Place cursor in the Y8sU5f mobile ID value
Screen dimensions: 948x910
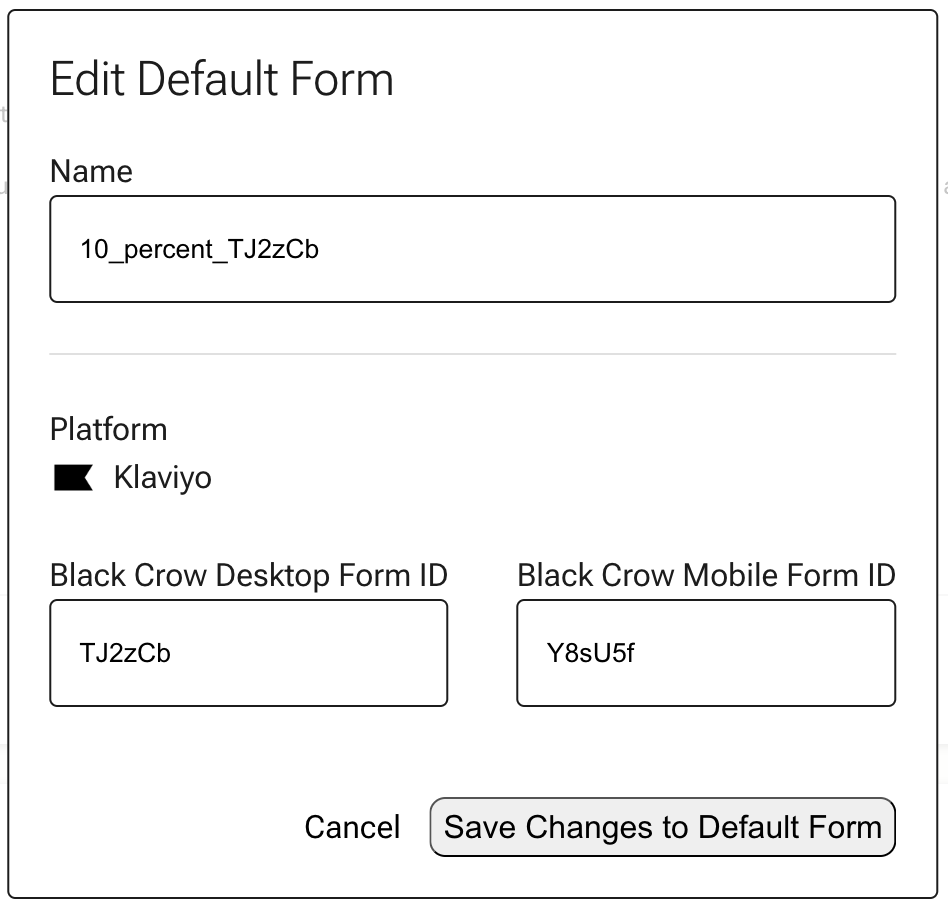pos(591,654)
